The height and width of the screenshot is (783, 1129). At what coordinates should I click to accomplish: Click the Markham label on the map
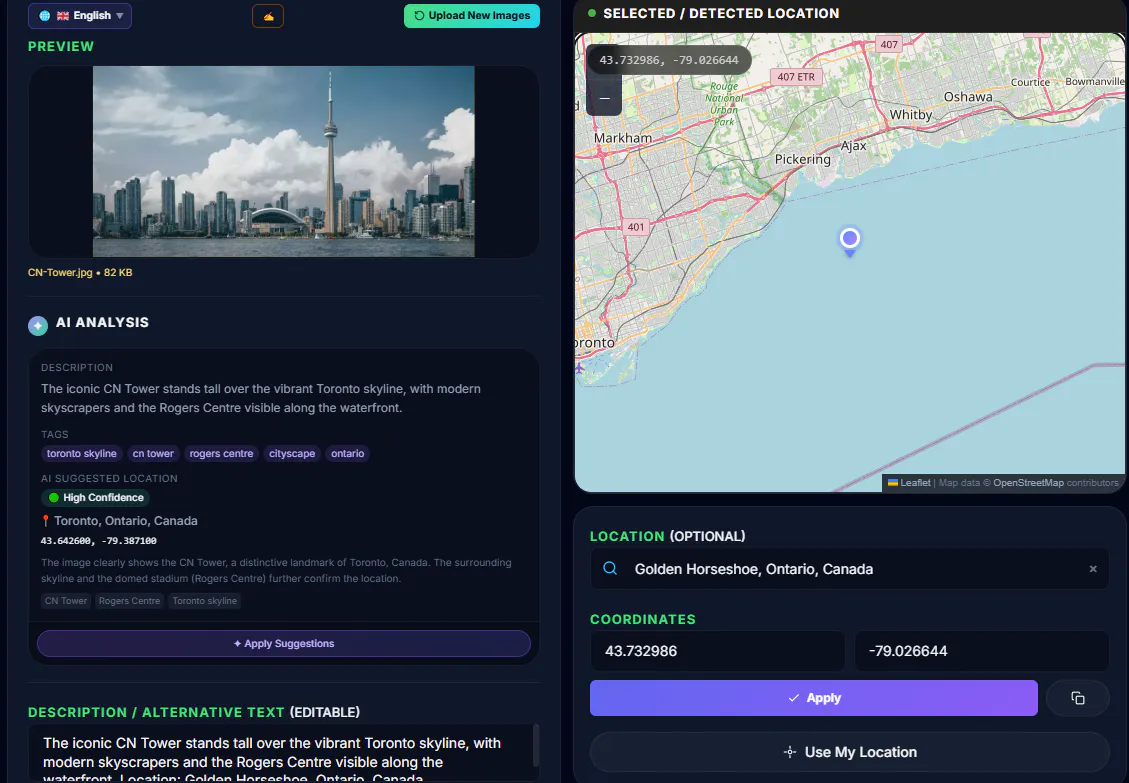point(623,138)
